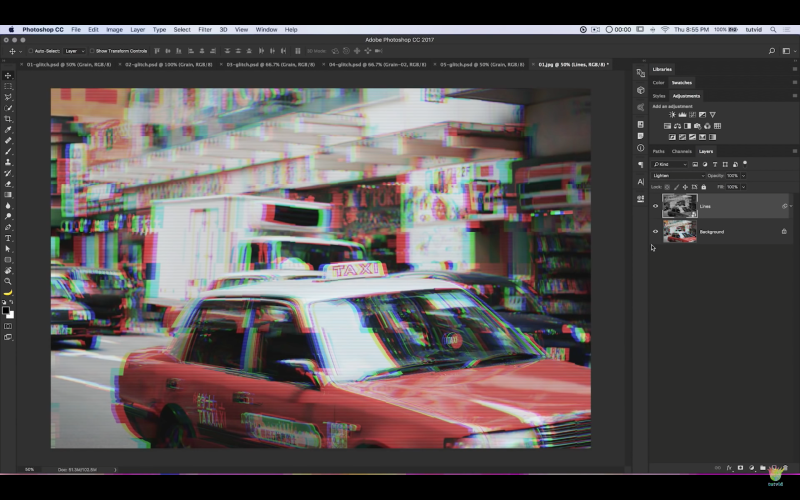
Task: Hide the Lines layer
Action: [x=656, y=206]
